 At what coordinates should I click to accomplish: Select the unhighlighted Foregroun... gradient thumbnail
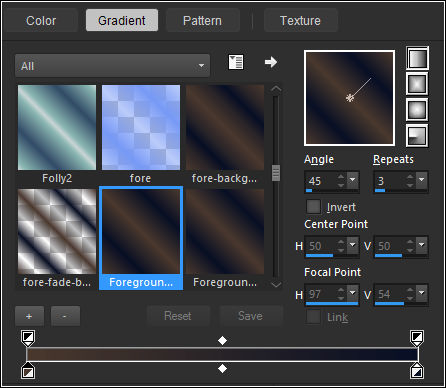225,232
